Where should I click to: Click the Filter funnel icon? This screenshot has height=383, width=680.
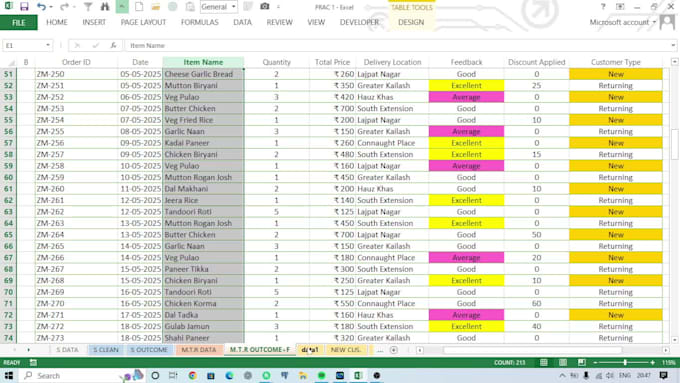click(x=88, y=7)
